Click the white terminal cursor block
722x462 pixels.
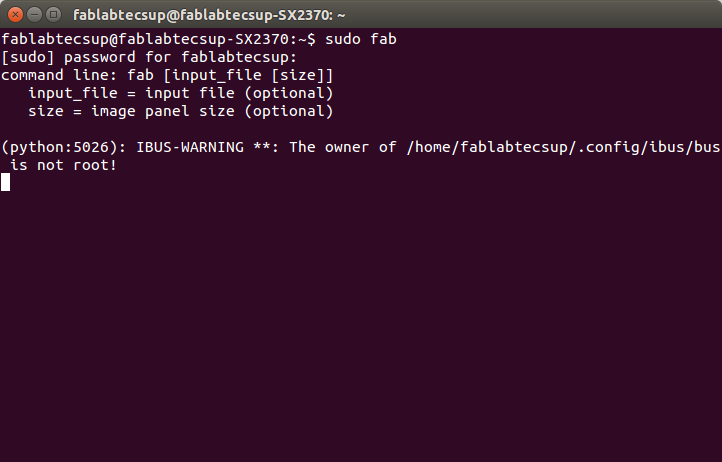click(x=6, y=182)
